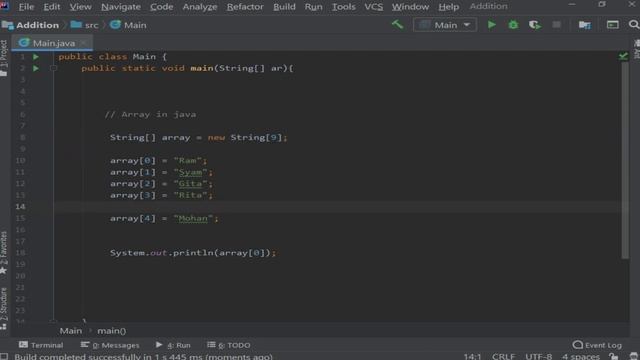Click the "Syam" string literal

click(x=190, y=172)
